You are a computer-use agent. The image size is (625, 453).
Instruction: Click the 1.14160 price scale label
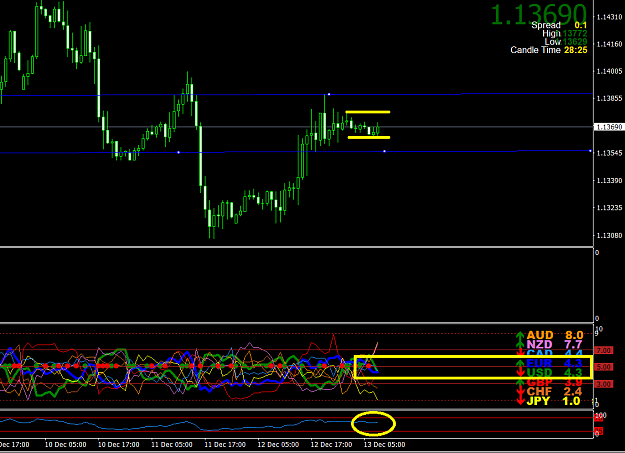(609, 44)
